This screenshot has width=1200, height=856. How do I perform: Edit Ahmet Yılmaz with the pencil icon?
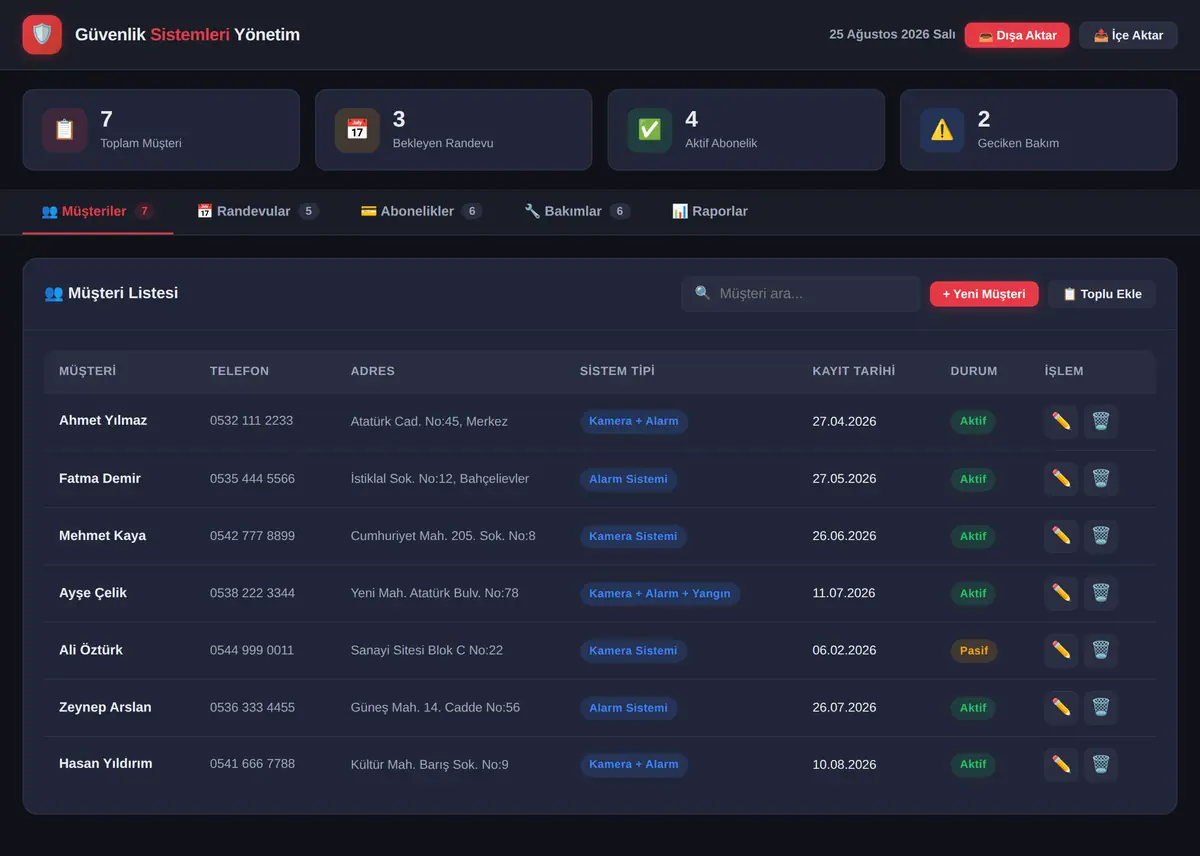click(1061, 421)
